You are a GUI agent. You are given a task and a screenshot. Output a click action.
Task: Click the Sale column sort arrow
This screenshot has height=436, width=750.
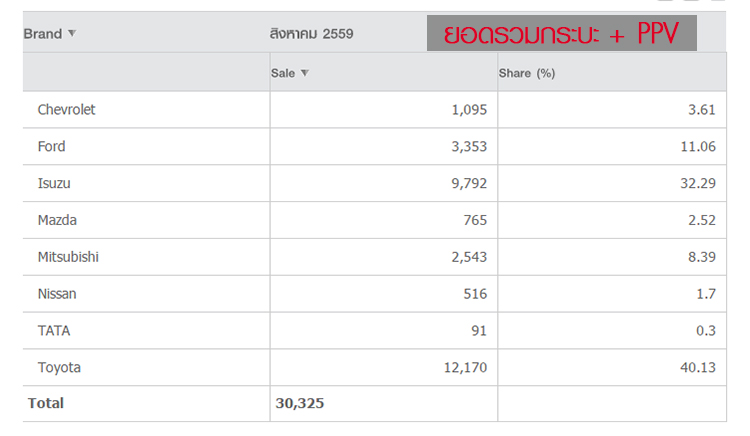pos(304,73)
